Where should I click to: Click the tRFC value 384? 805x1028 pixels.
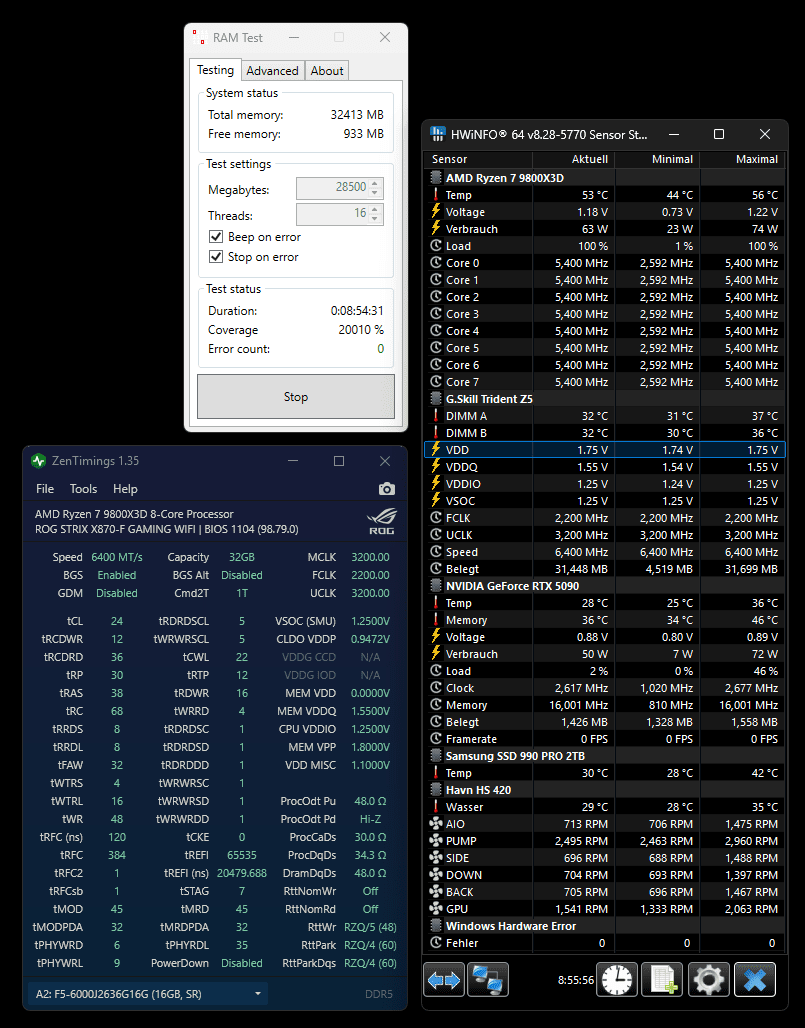click(117, 855)
